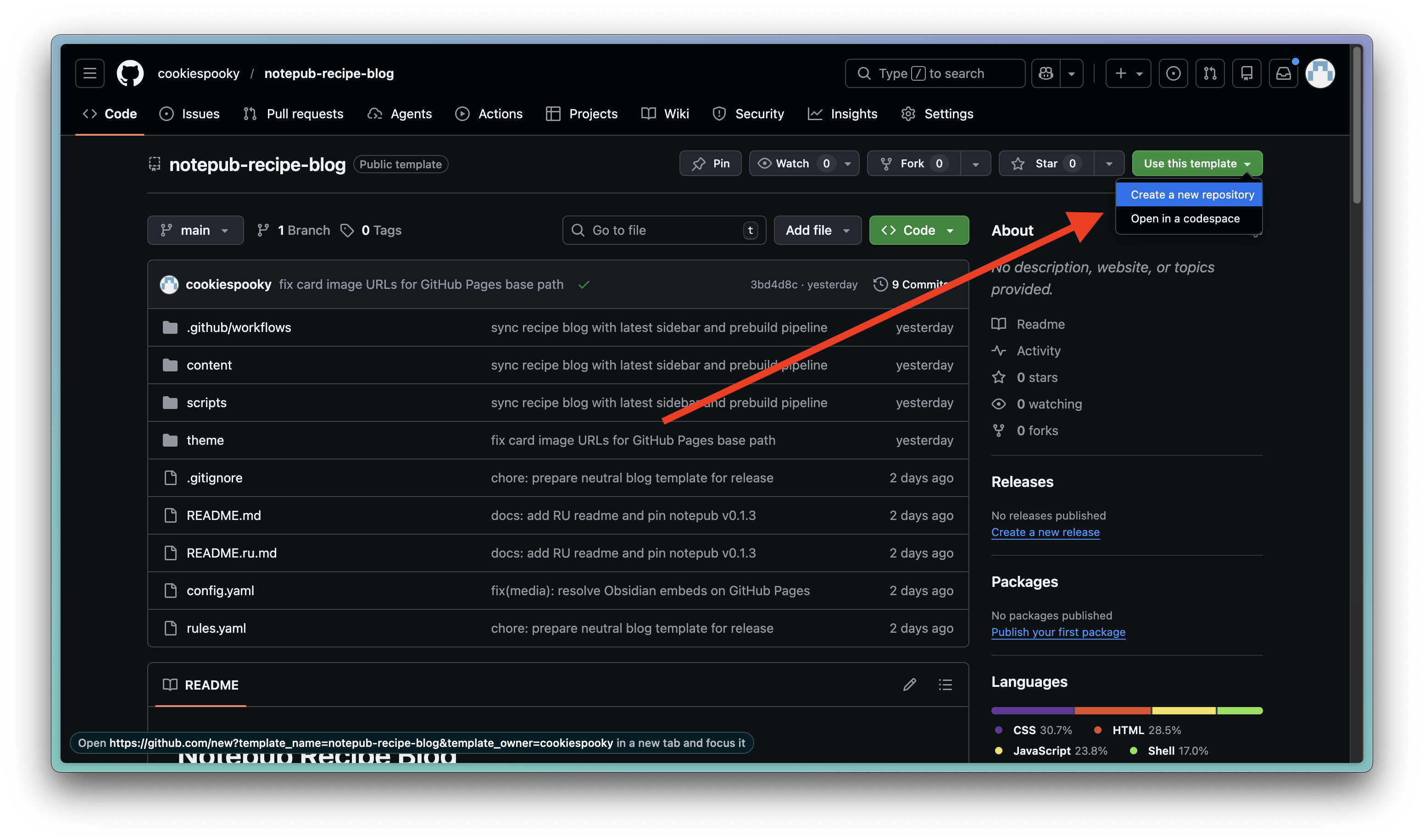Switch to the Actions tab
Image resolution: width=1424 pixels, height=840 pixels.
click(489, 114)
